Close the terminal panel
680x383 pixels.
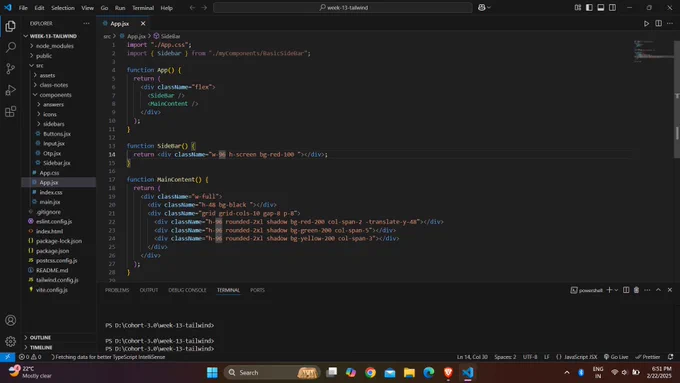[670, 290]
